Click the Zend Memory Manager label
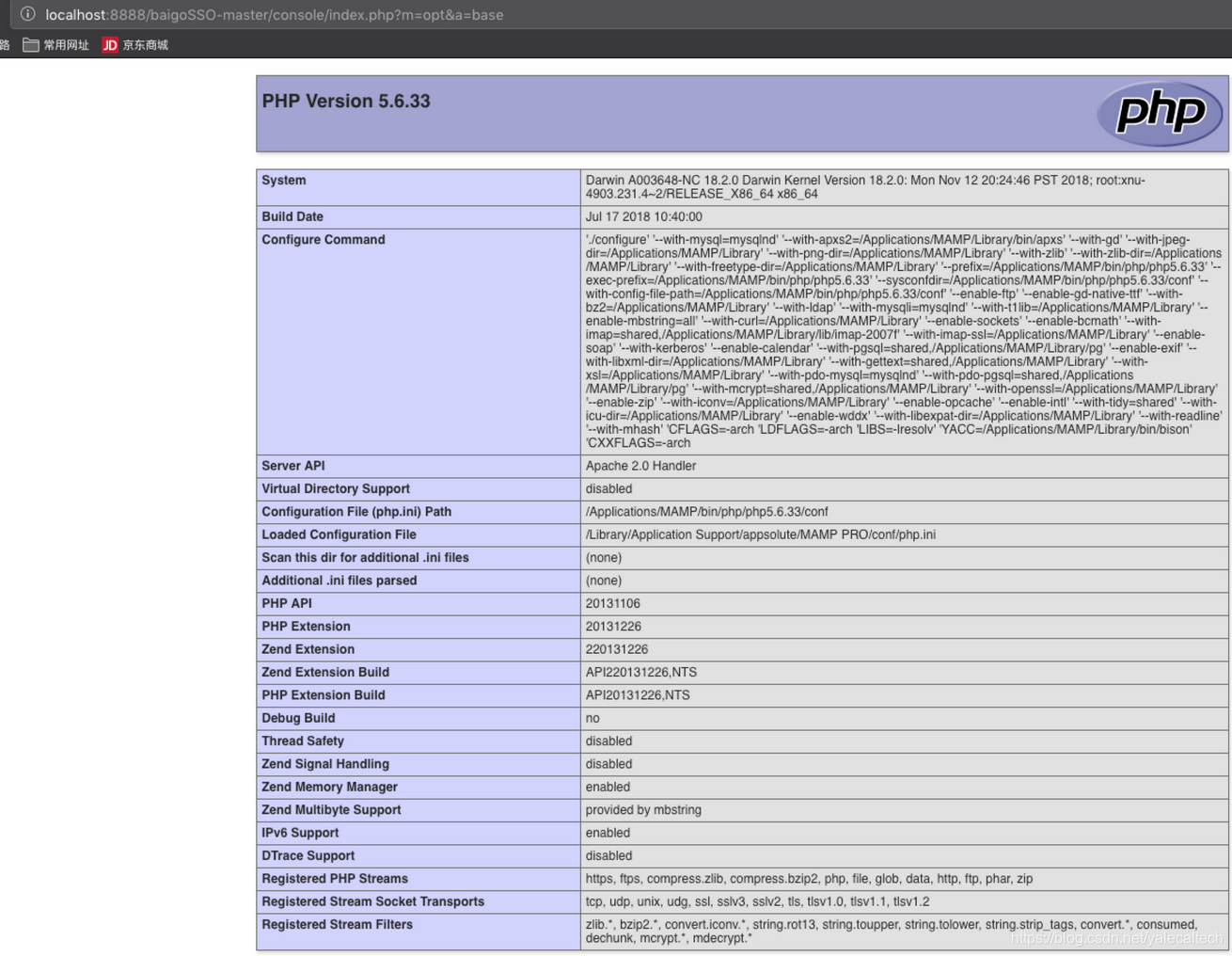 tap(329, 787)
